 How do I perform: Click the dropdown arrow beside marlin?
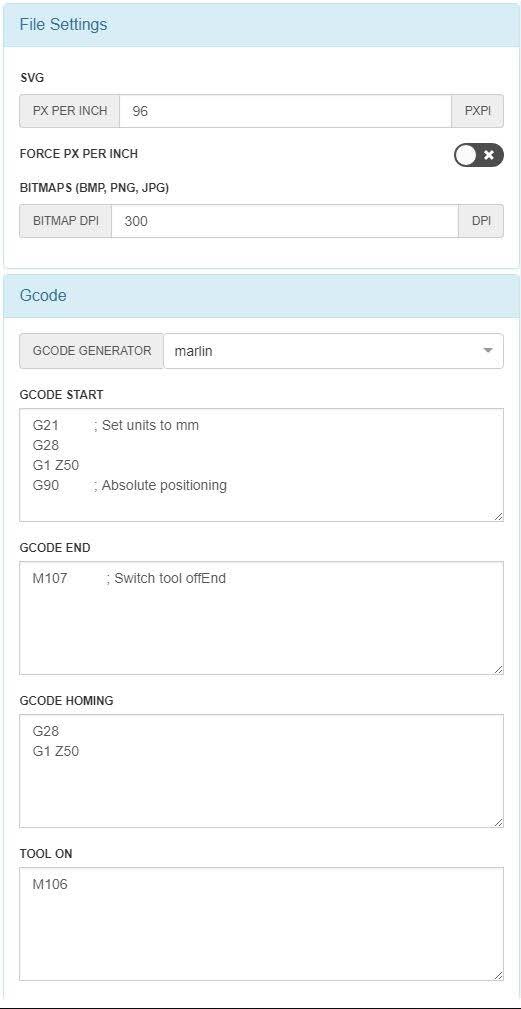[488, 351]
